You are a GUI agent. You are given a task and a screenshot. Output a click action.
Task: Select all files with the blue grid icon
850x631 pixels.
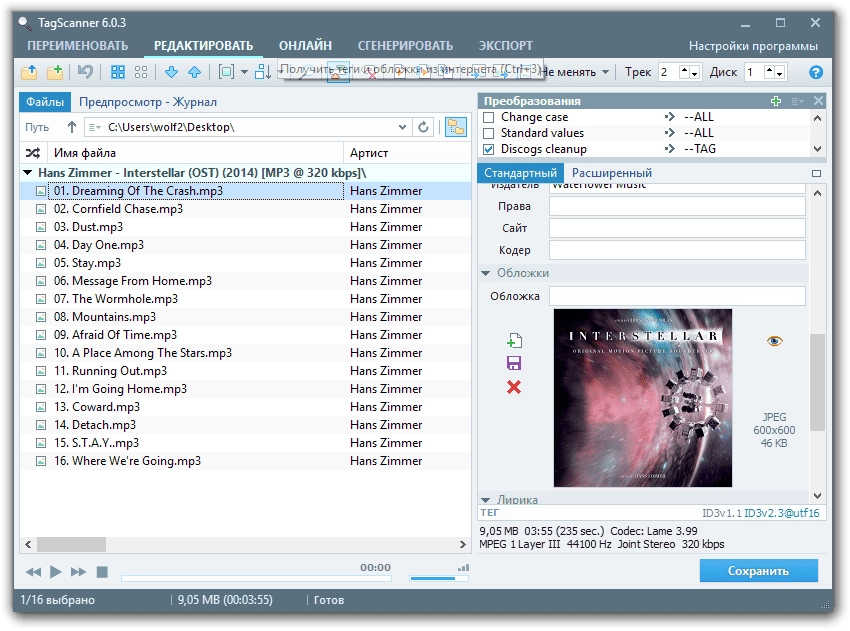point(118,72)
